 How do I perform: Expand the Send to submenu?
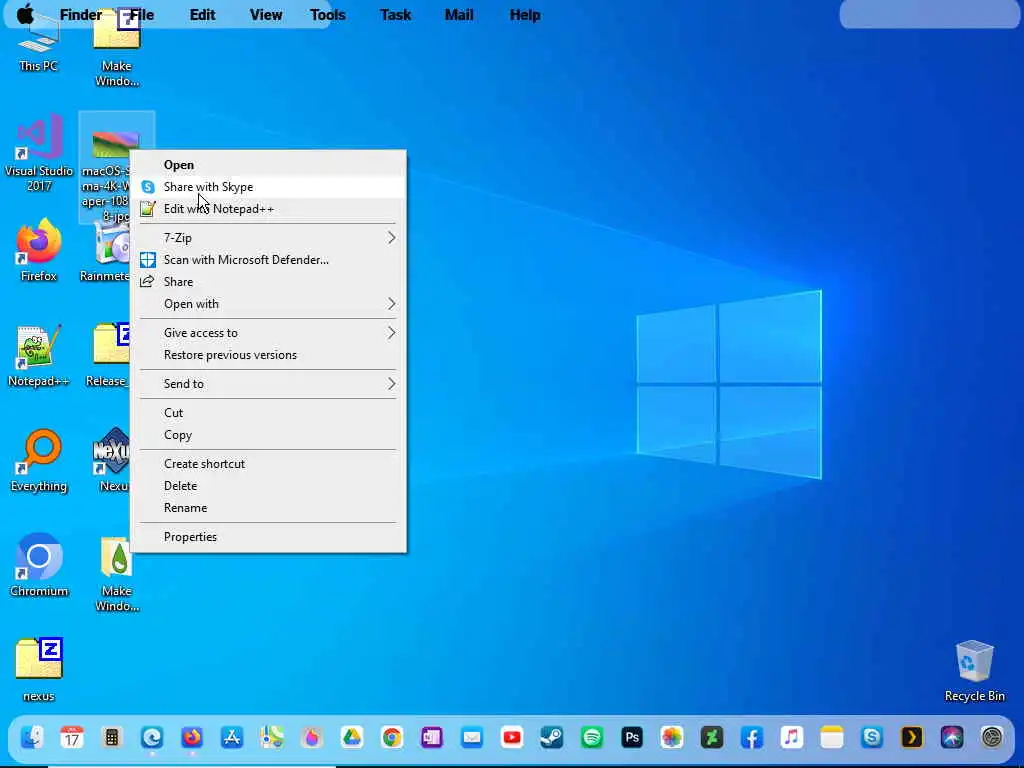(x=268, y=384)
